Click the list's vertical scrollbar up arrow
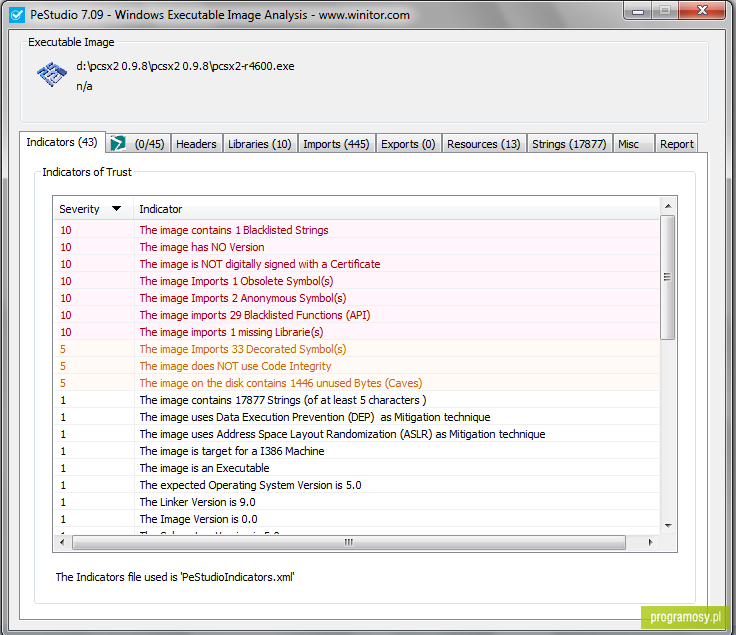 coord(668,206)
